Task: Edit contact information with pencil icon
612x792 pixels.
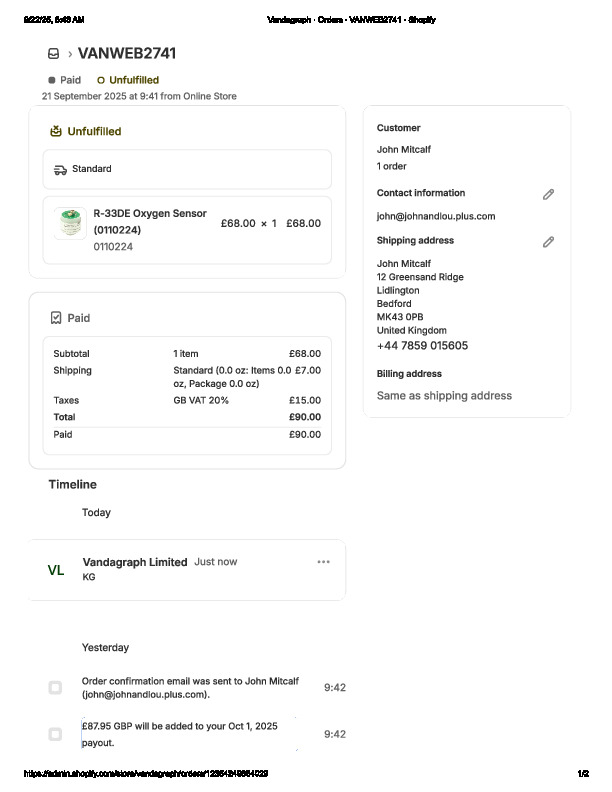Action: pos(548,194)
